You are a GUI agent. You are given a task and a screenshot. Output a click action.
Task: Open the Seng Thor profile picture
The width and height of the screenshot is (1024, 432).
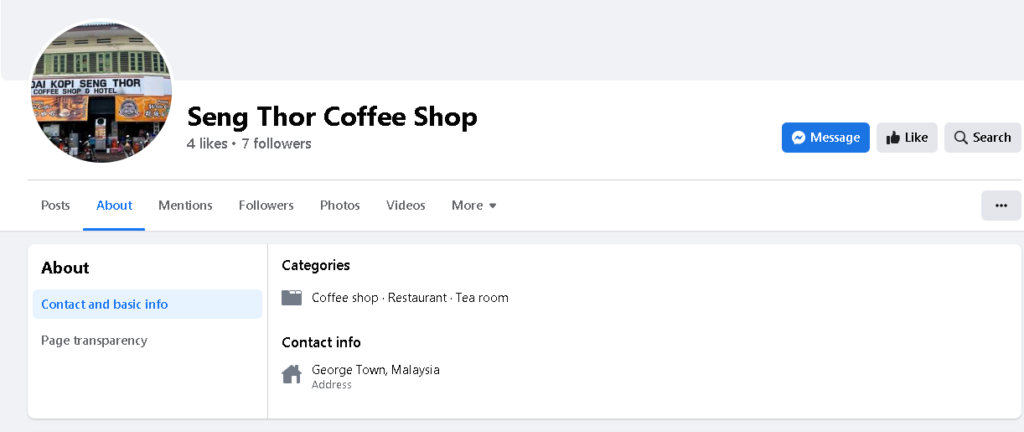tap(101, 91)
